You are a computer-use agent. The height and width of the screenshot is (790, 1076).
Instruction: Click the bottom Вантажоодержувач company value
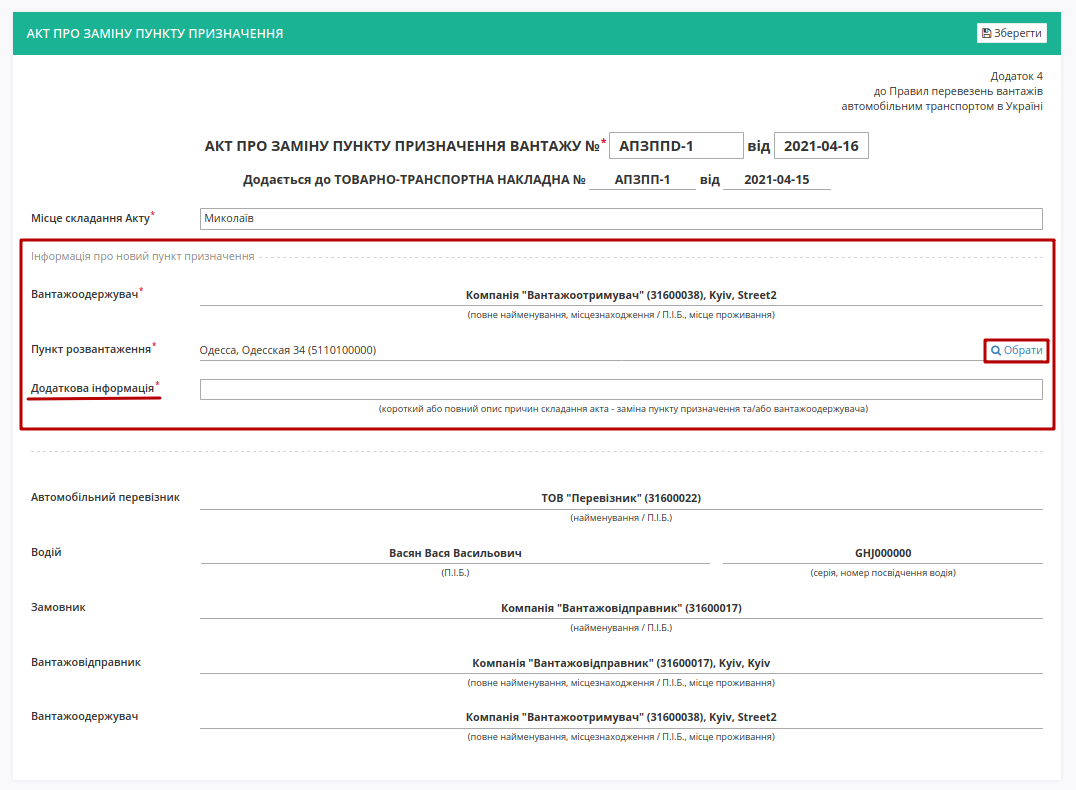621,717
